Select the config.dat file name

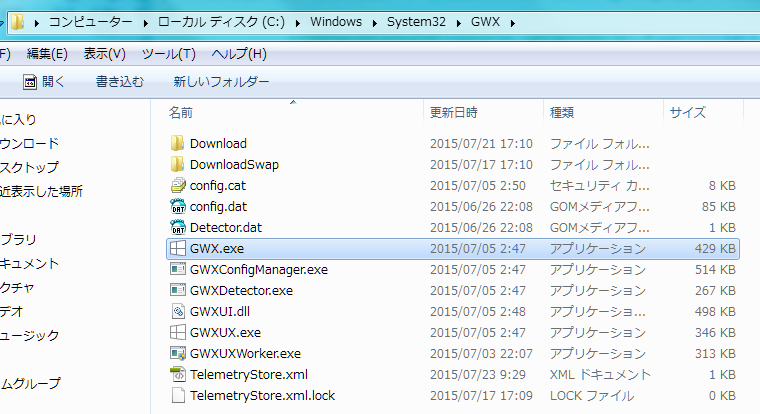tap(218, 207)
